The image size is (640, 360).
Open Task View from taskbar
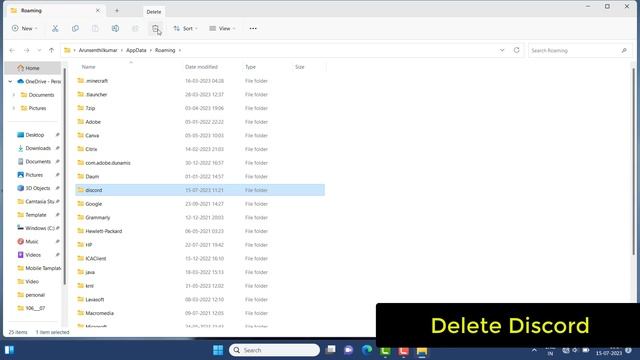tap(331, 349)
